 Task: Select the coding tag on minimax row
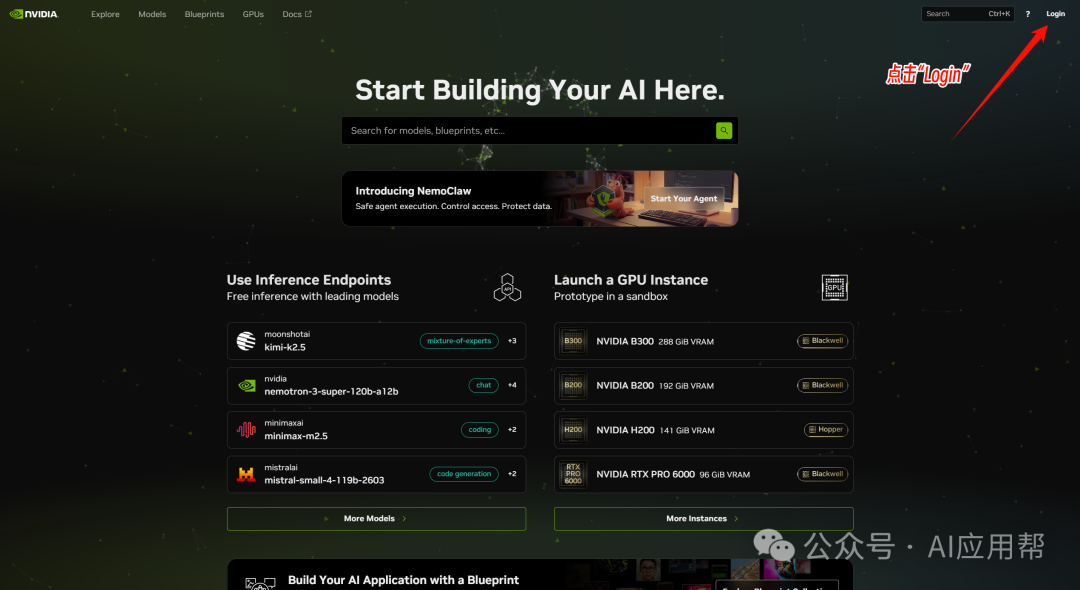[x=479, y=430]
